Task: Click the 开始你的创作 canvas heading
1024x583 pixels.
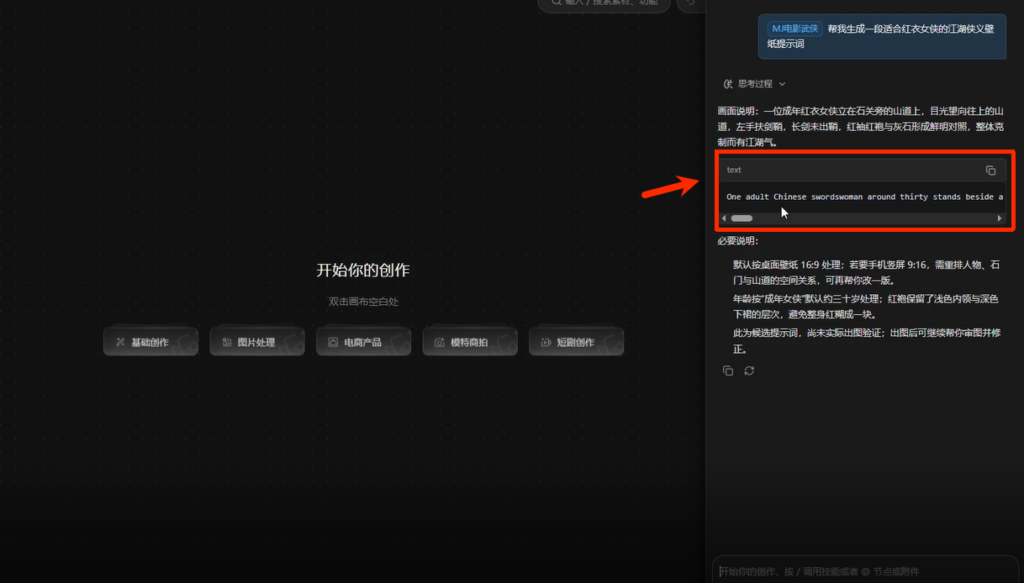Action: coord(363,270)
